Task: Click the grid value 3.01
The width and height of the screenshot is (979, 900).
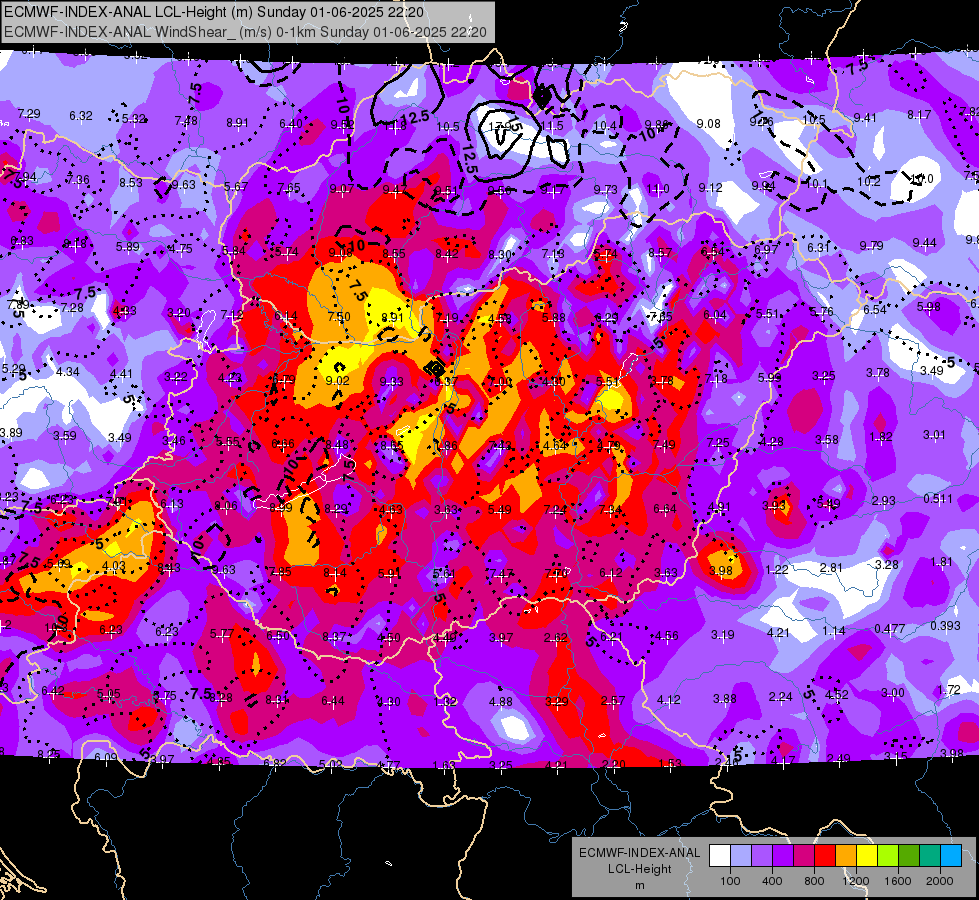Action: click(934, 435)
